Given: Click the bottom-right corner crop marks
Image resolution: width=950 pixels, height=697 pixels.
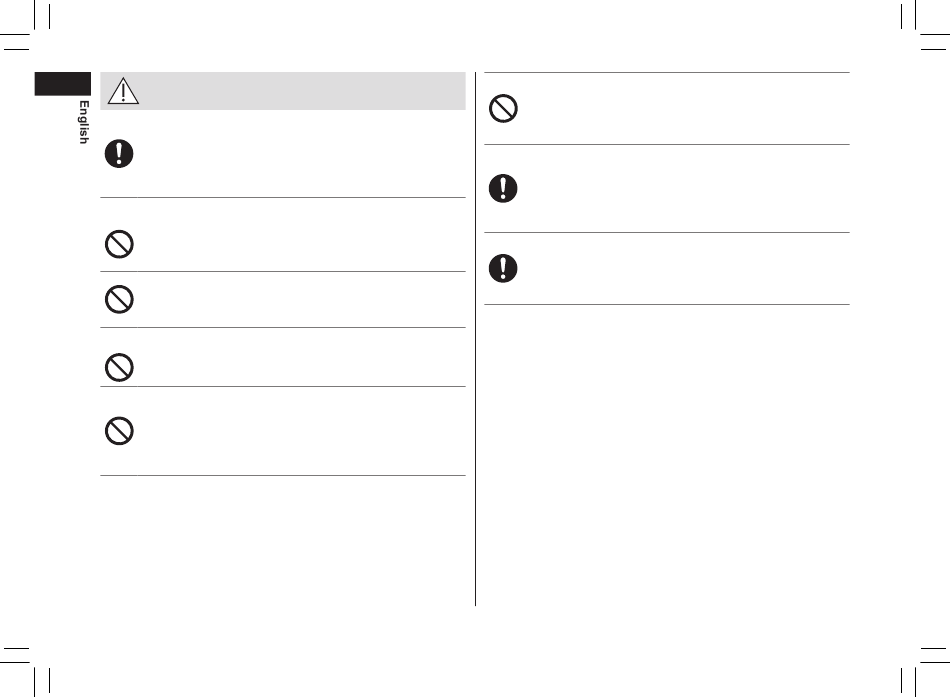Looking at the screenshot, I should click(x=925, y=672).
